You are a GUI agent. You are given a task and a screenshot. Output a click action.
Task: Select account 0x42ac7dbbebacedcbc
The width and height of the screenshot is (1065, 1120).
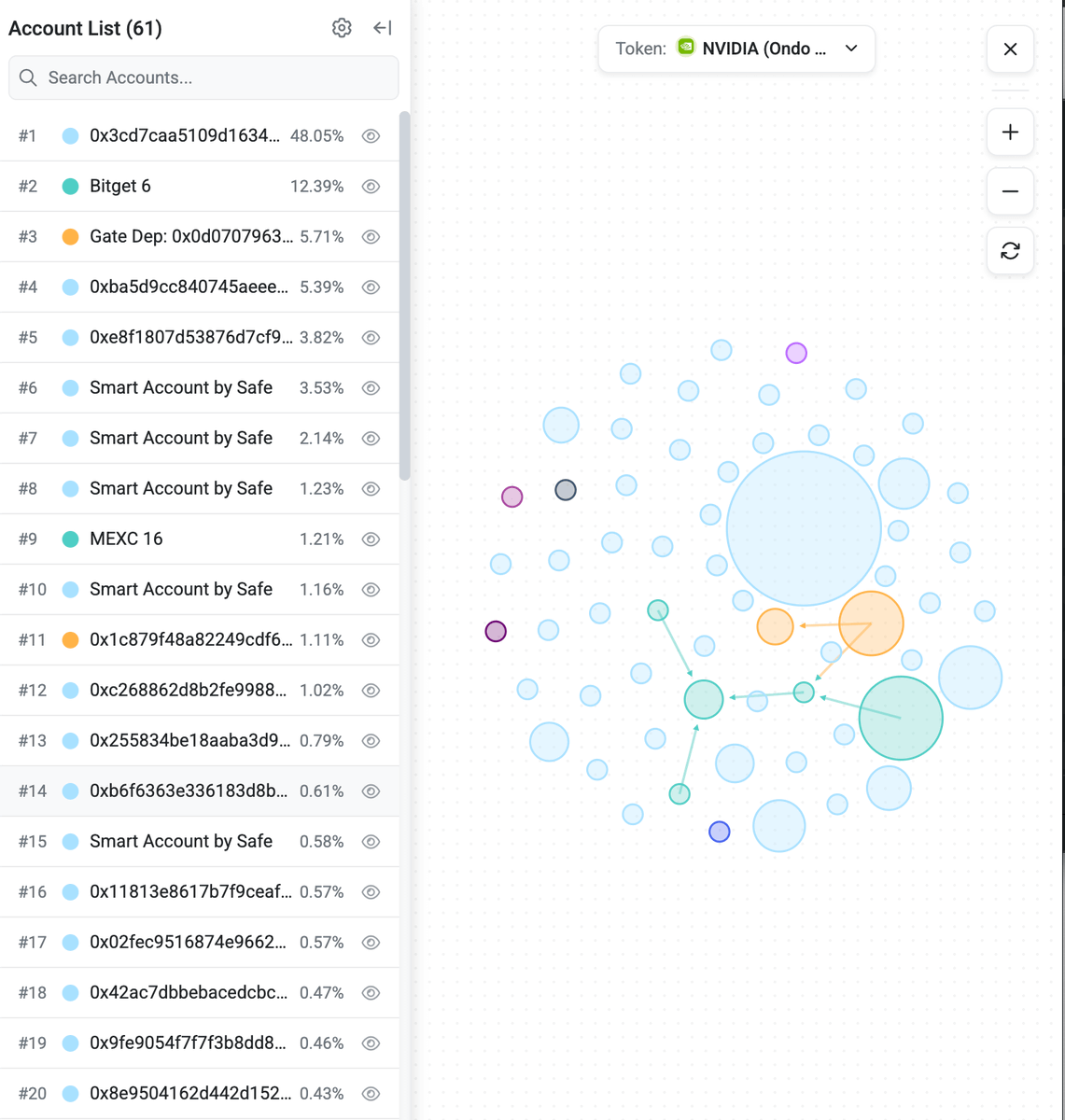(200, 993)
